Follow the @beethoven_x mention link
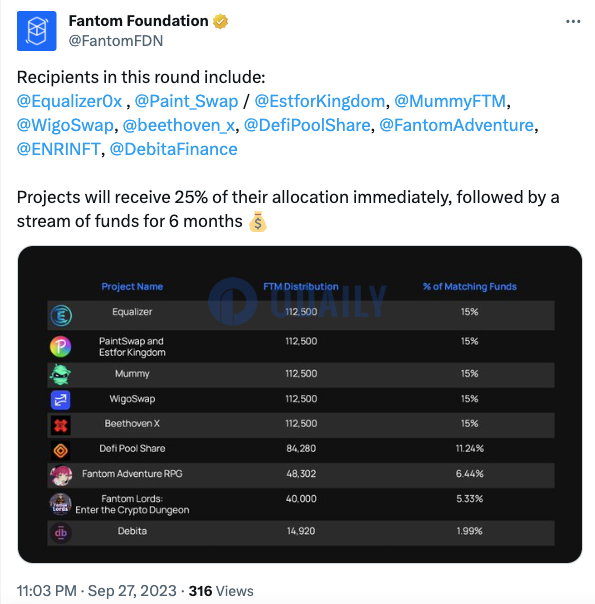This screenshot has height=604, width=595. [179, 125]
